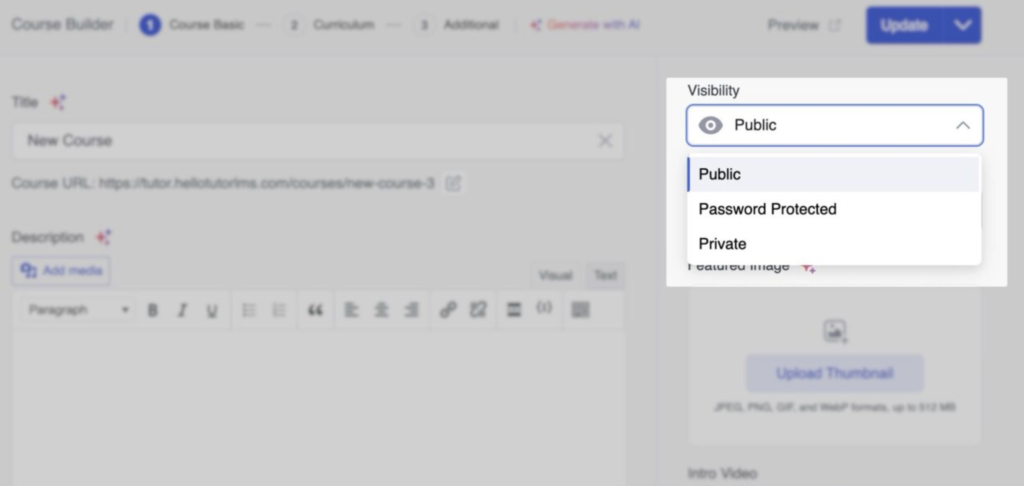
Task: Switch editor to Text tab
Action: tap(605, 275)
